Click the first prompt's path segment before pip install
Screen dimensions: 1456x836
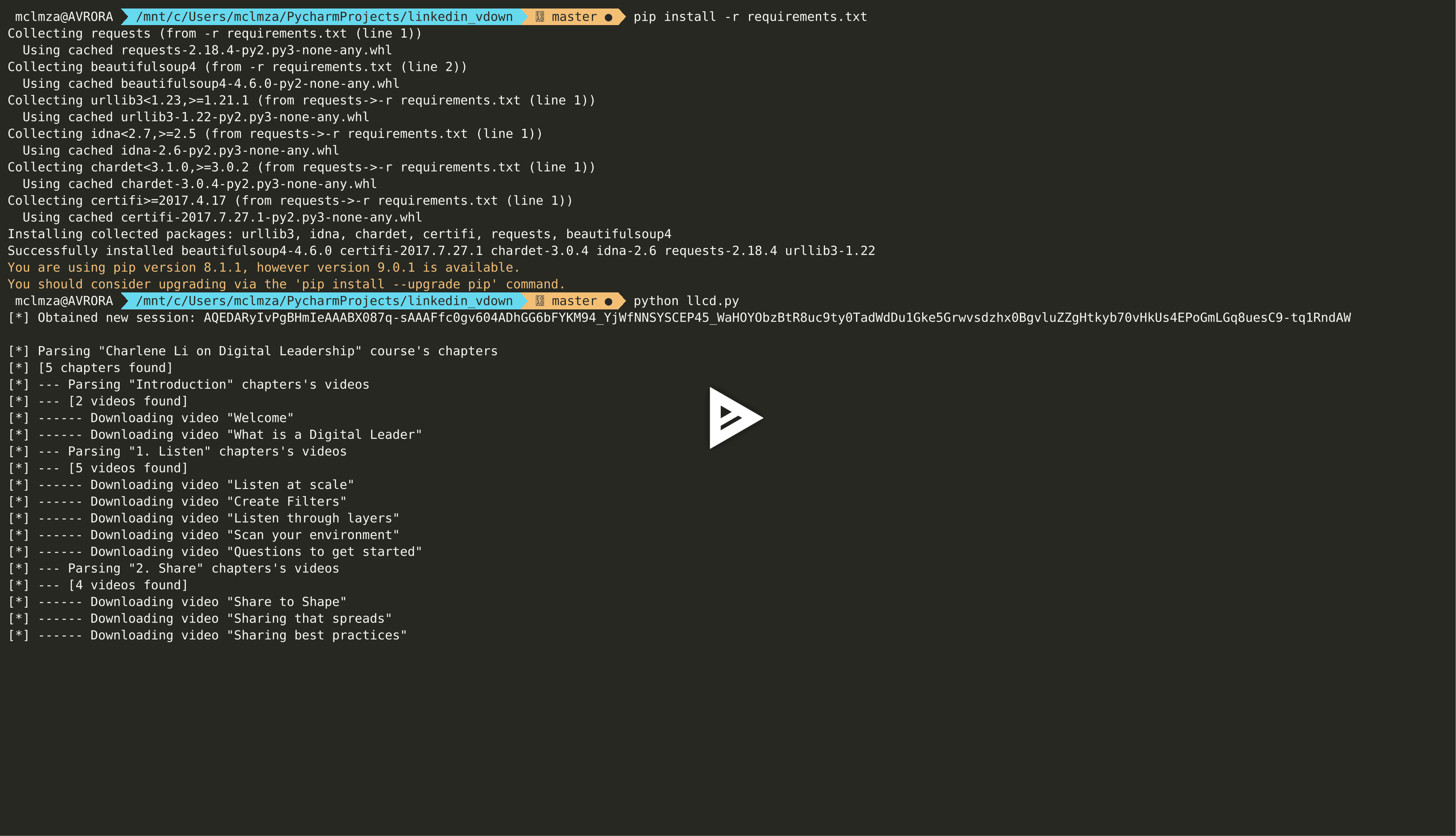325,17
